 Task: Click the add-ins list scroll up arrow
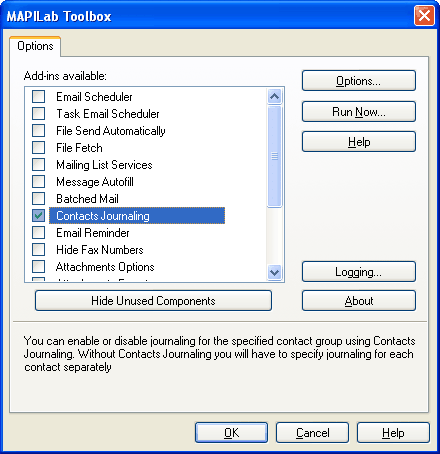(275, 97)
